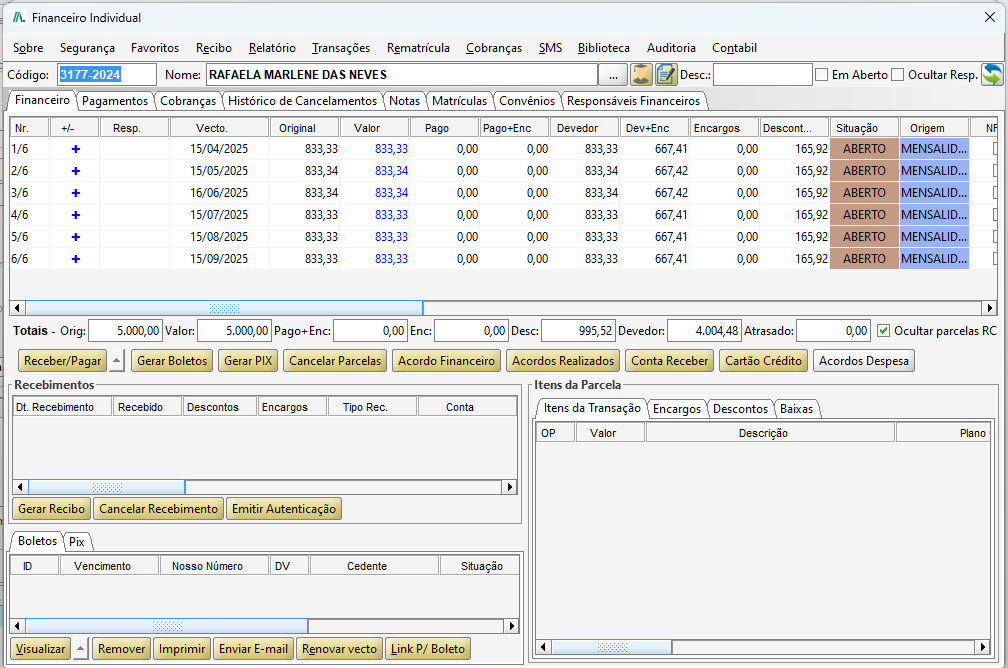Open the Transações menu
The height and width of the screenshot is (668, 1008).
tap(341, 48)
